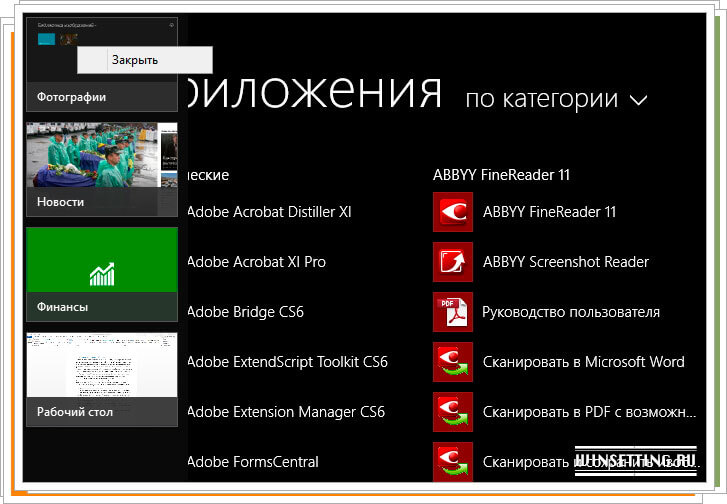The width and height of the screenshot is (727, 504).
Task: Switch to the Финансы app tile
Action: point(102,274)
